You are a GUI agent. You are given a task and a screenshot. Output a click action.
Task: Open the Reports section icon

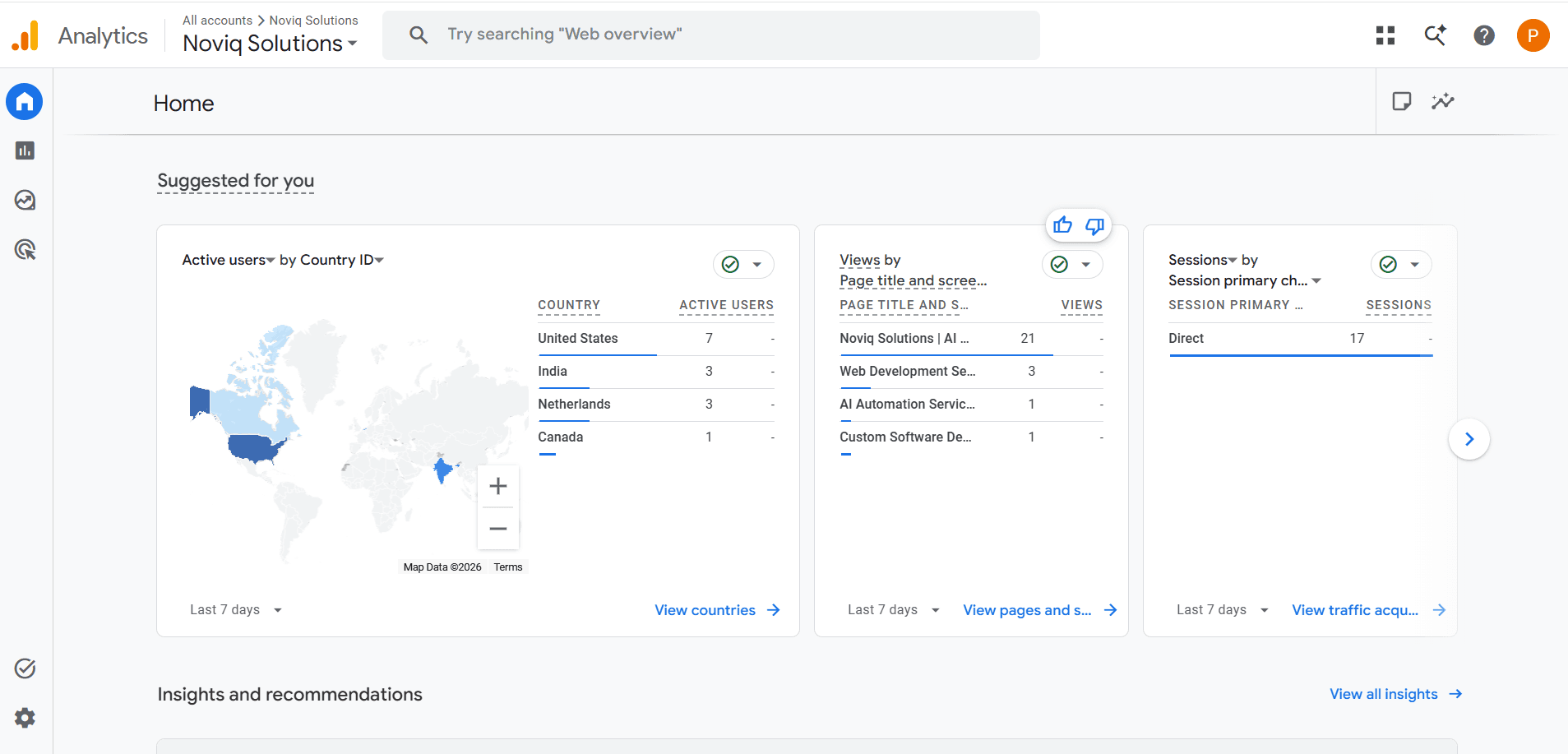tap(25, 150)
